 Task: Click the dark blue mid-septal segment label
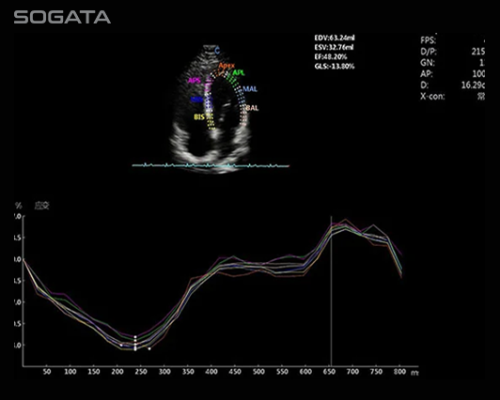point(197,99)
